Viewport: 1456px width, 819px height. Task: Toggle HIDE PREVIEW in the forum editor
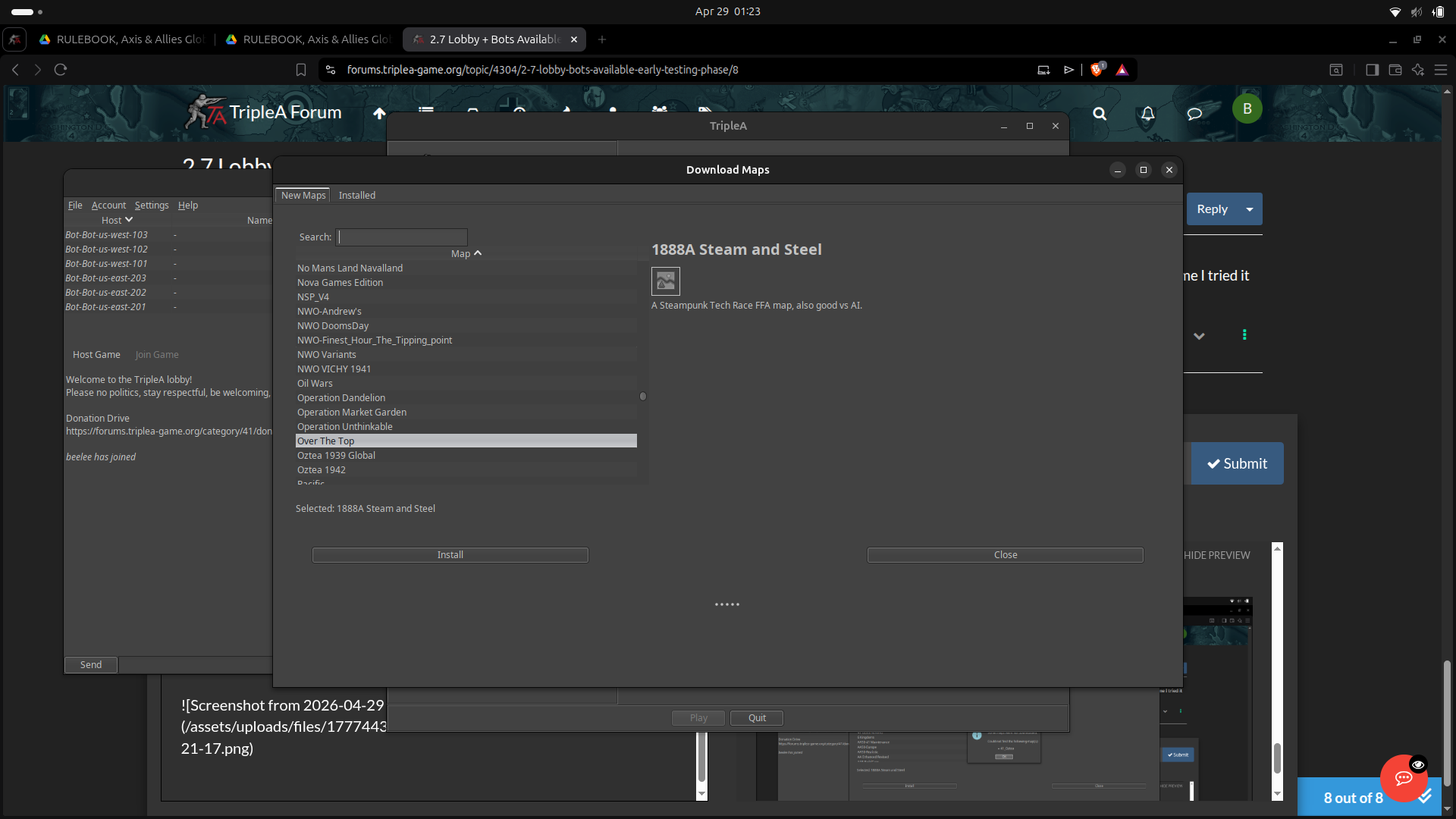pos(1216,555)
